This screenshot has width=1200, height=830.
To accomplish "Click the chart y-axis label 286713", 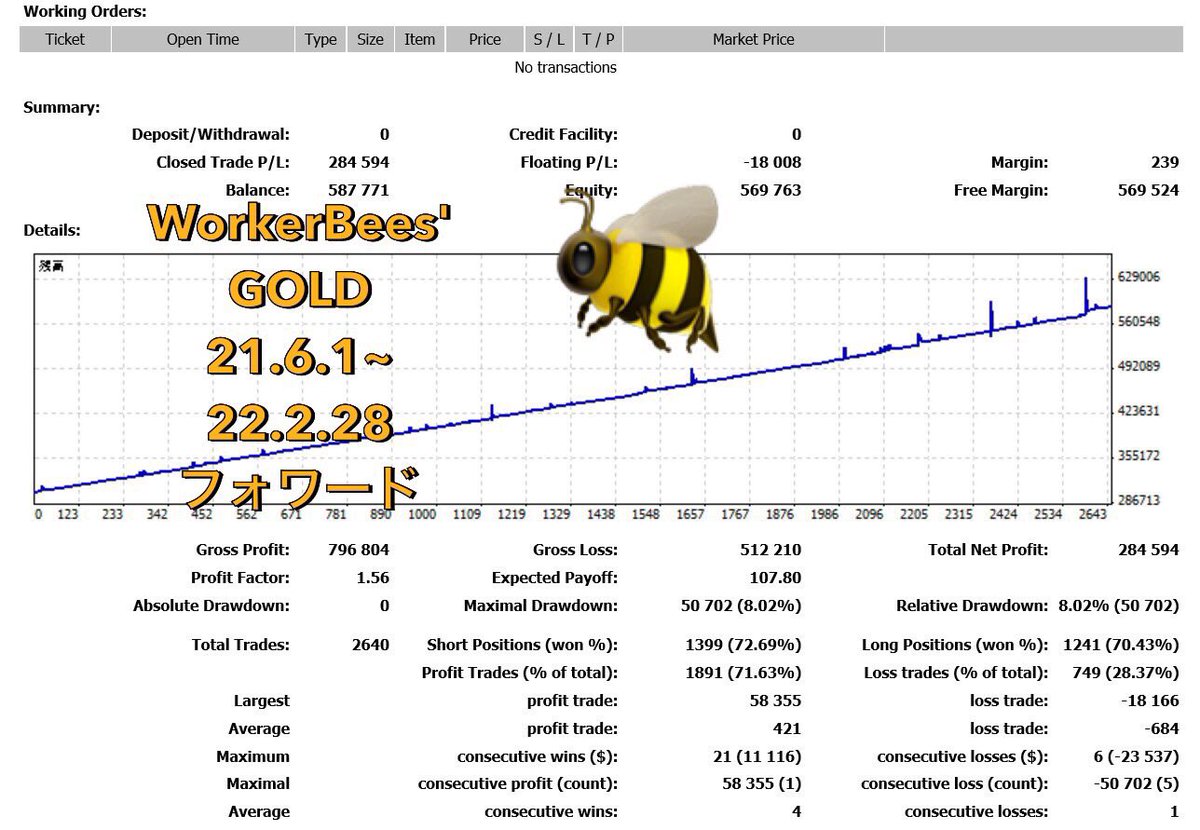I will [x=1139, y=499].
